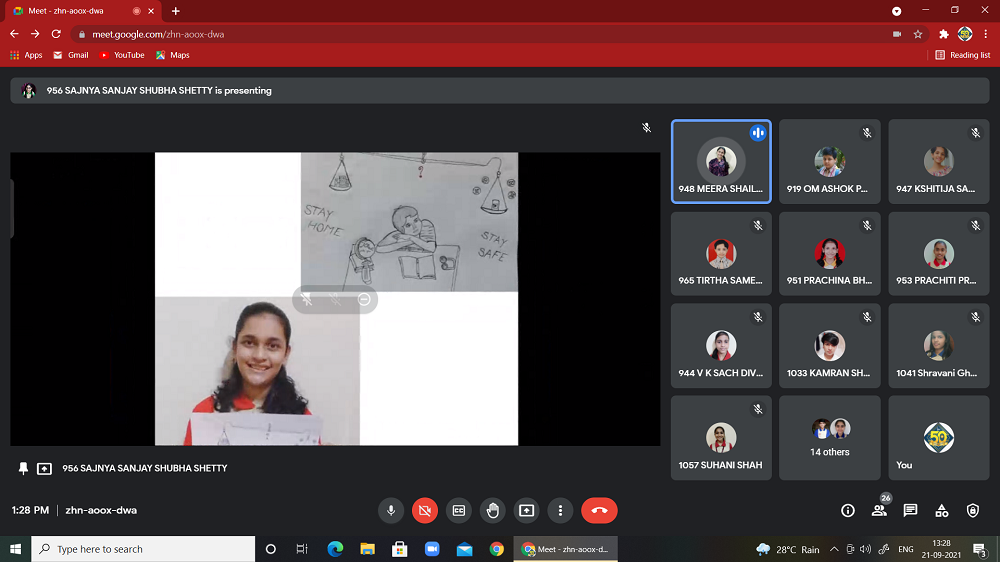The width and height of the screenshot is (1000, 562).
Task: Open the Gmail bookmark
Action: tap(71, 55)
